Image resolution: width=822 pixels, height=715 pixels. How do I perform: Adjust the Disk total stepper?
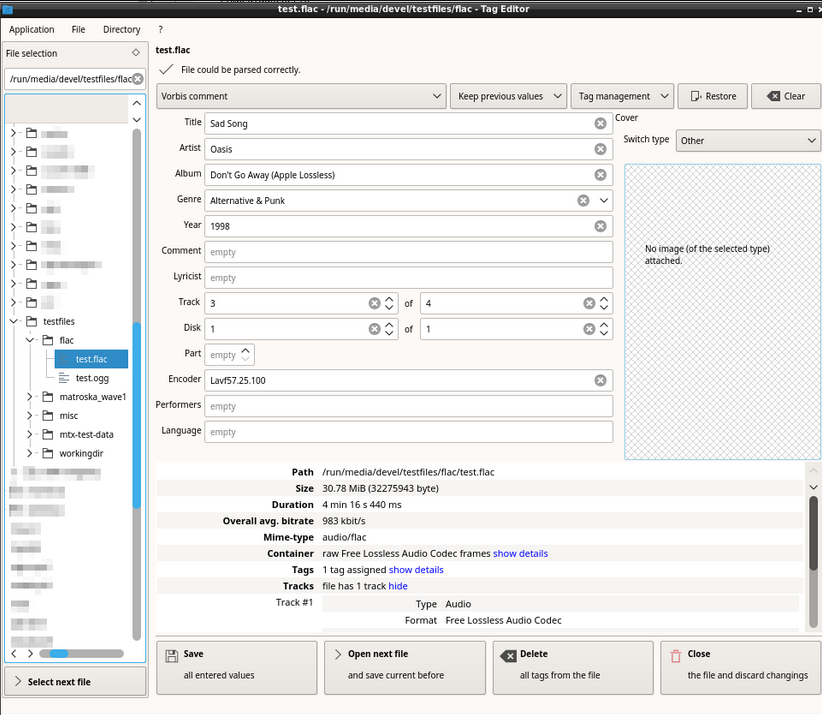tap(604, 329)
